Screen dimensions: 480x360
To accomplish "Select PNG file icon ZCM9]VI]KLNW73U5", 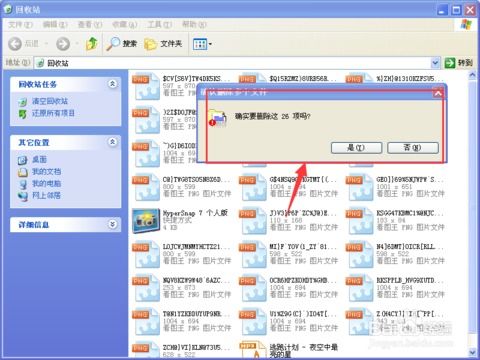I will point(146,350).
